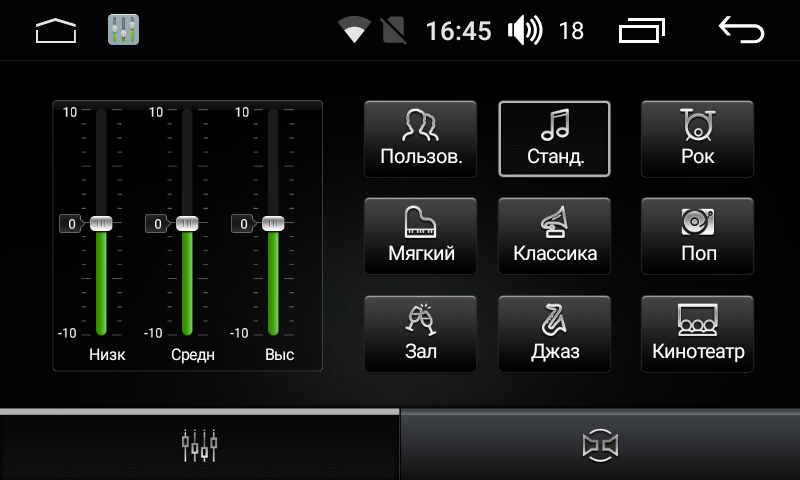Tap the Wi-Fi signal status icon
Screen dimensions: 800x480
(x=354, y=30)
